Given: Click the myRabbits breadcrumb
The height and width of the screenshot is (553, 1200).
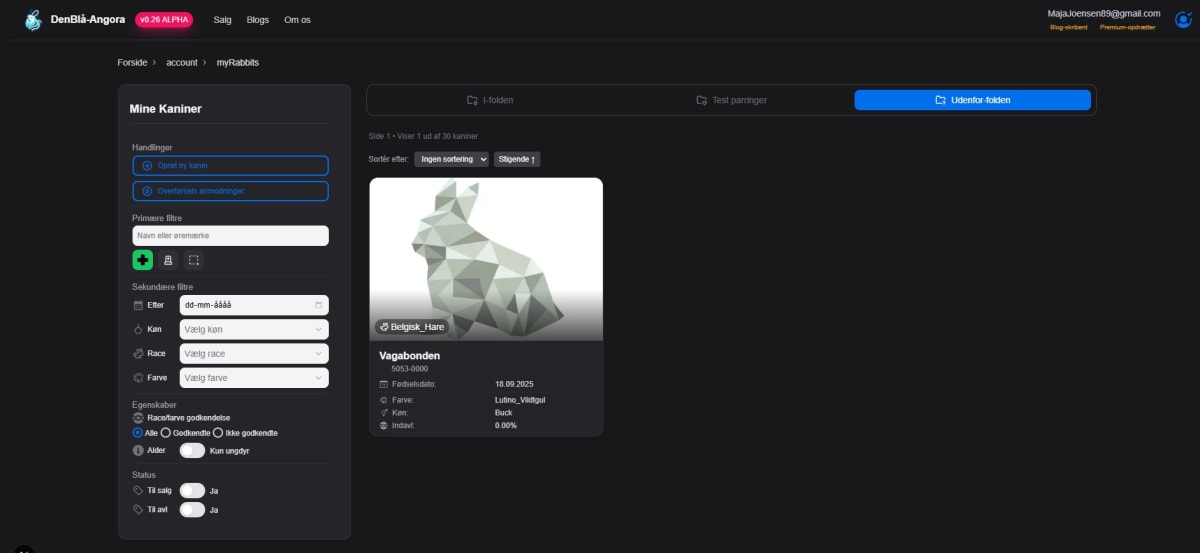Looking at the screenshot, I should point(238,63).
